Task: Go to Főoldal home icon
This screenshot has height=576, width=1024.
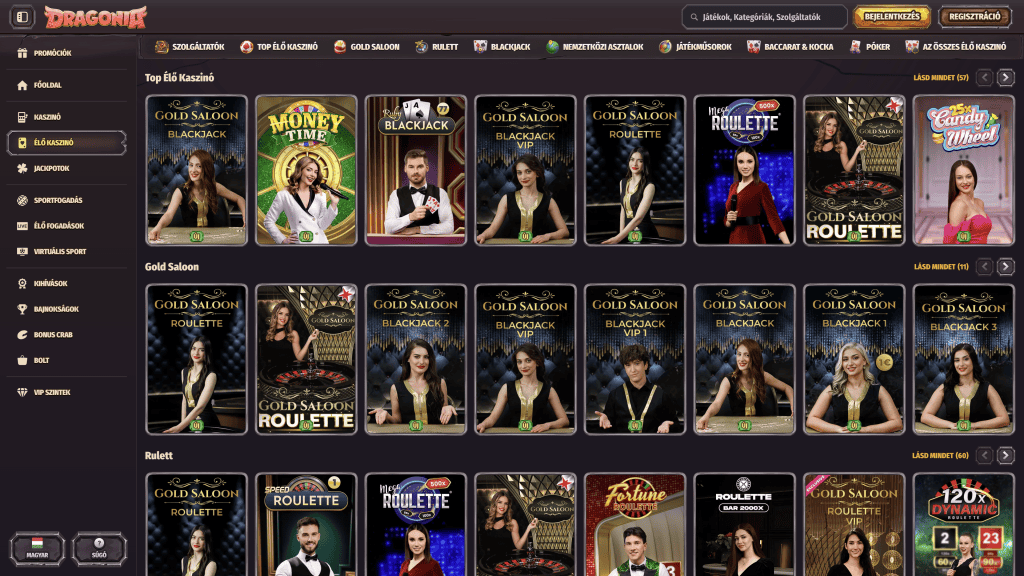Action: (x=47, y=86)
